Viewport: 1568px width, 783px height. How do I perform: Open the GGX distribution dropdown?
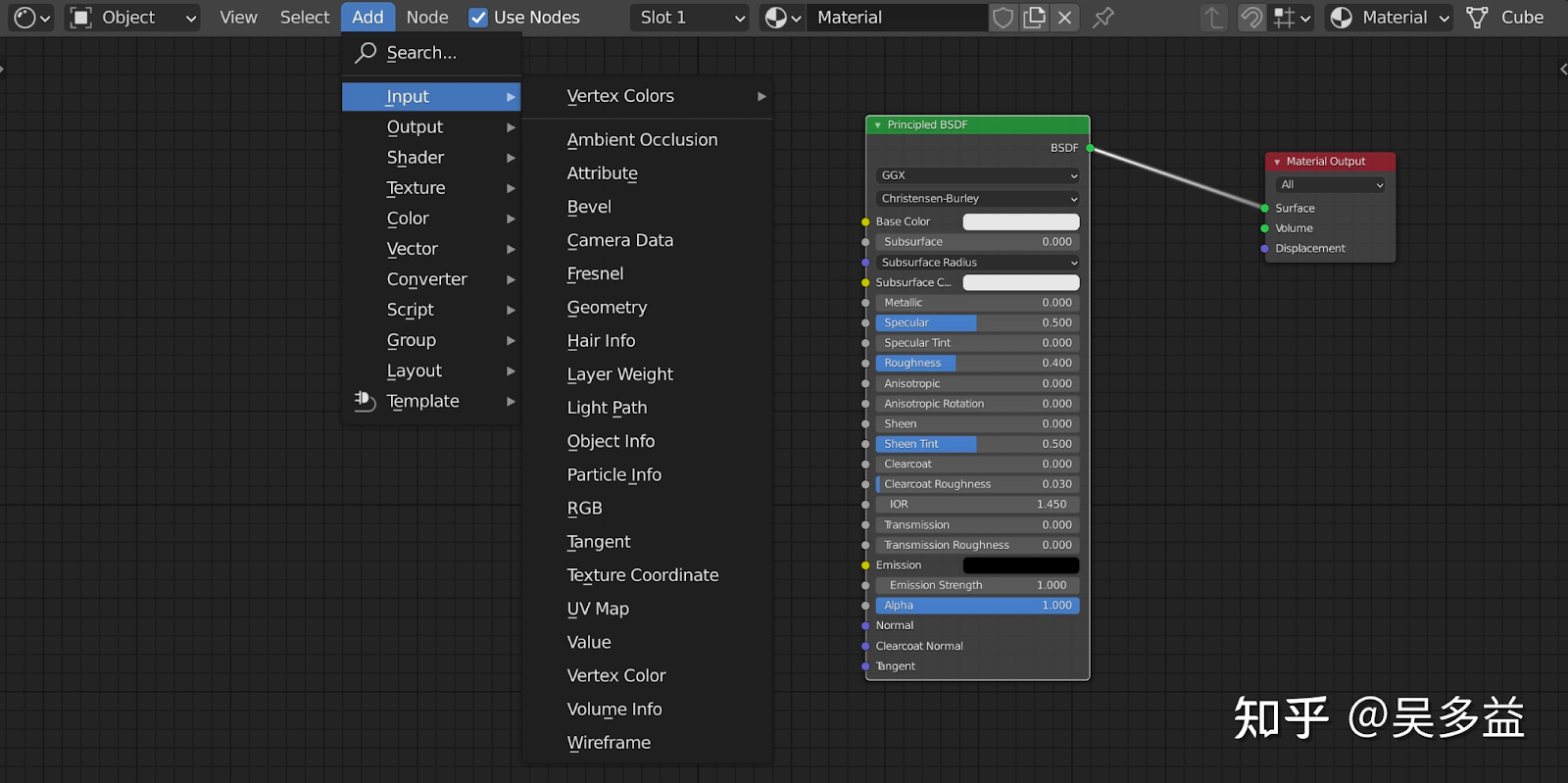(978, 175)
